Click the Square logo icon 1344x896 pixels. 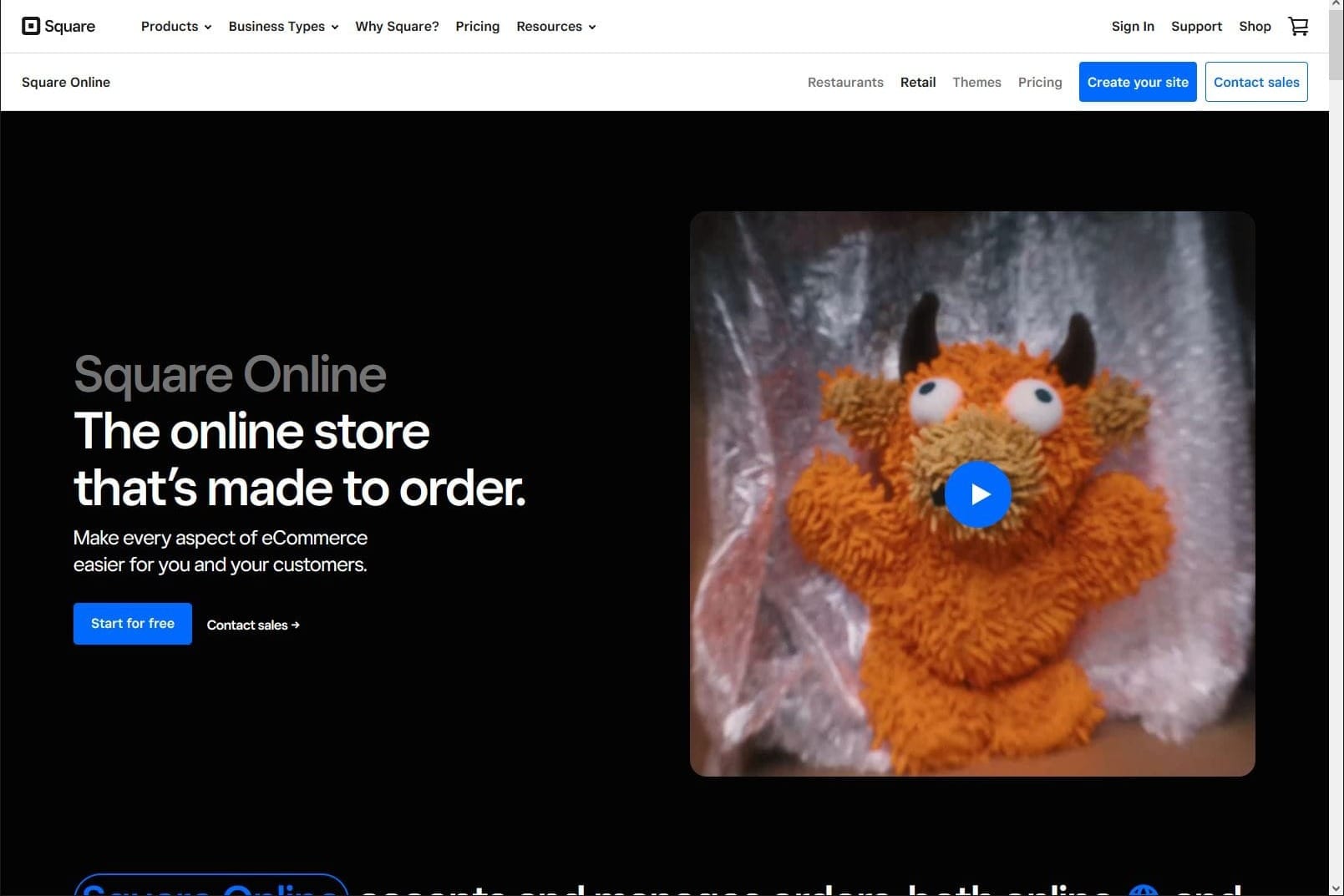[x=31, y=26]
